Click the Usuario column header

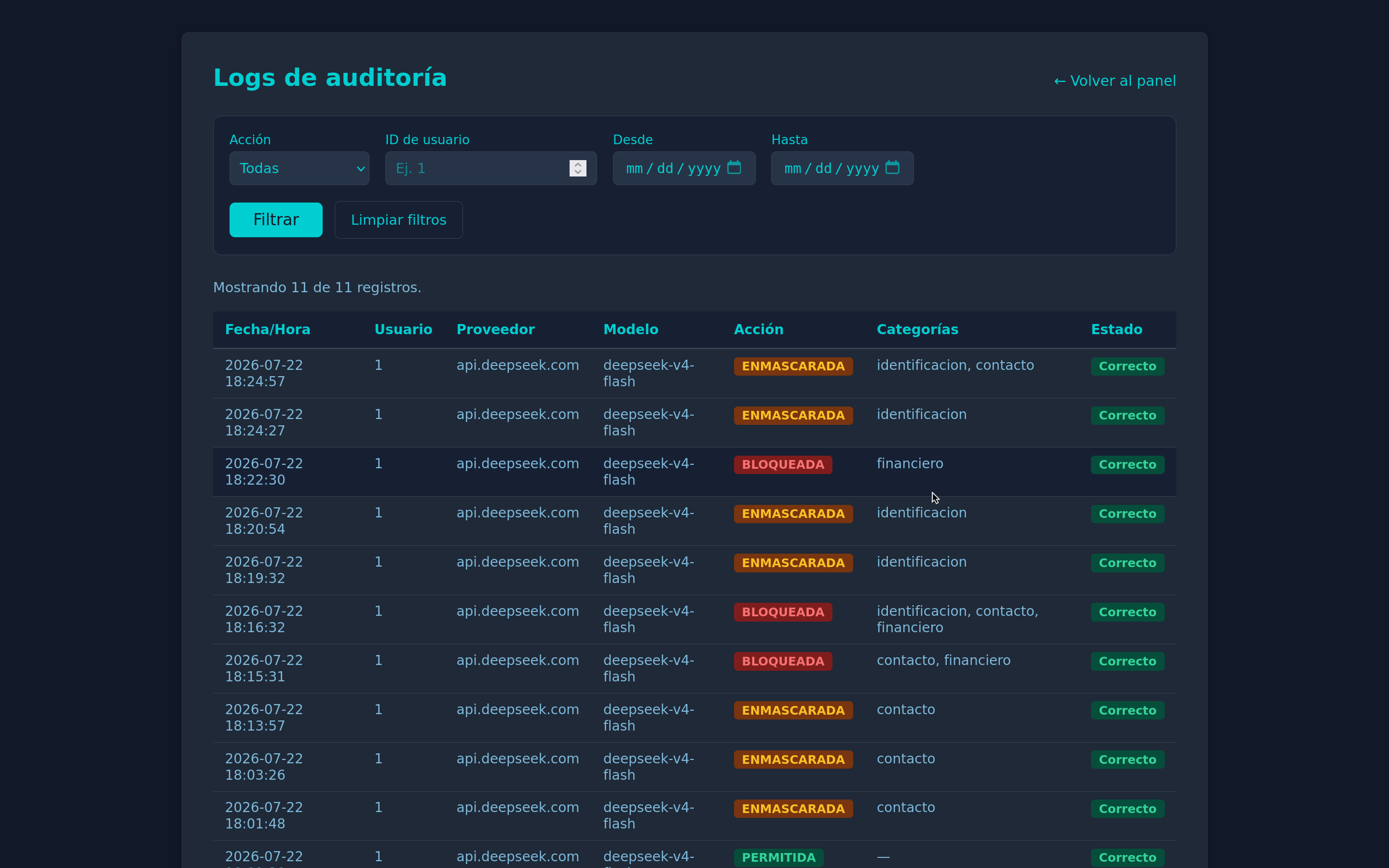(x=403, y=329)
